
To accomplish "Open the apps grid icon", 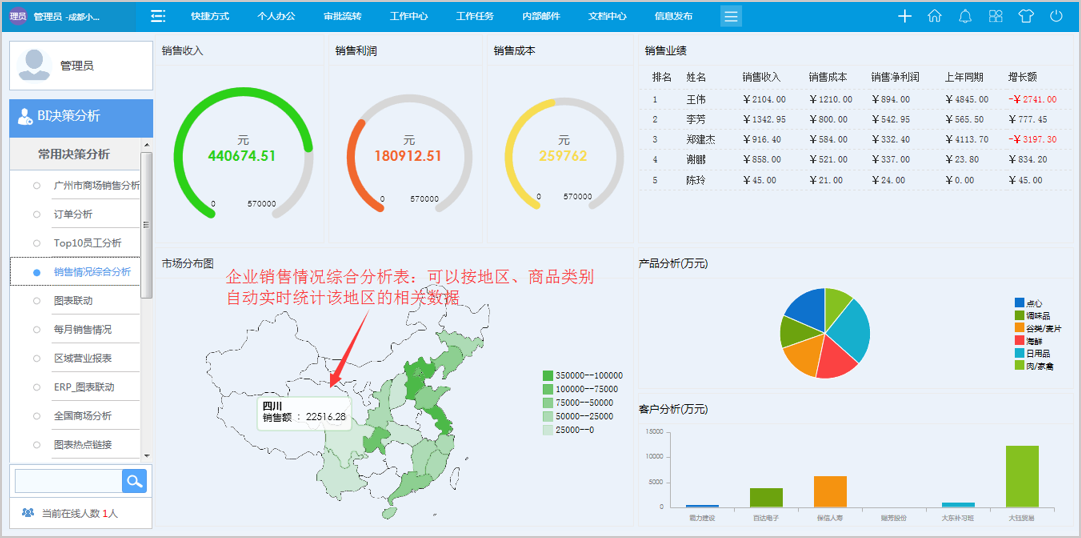I will point(996,16).
